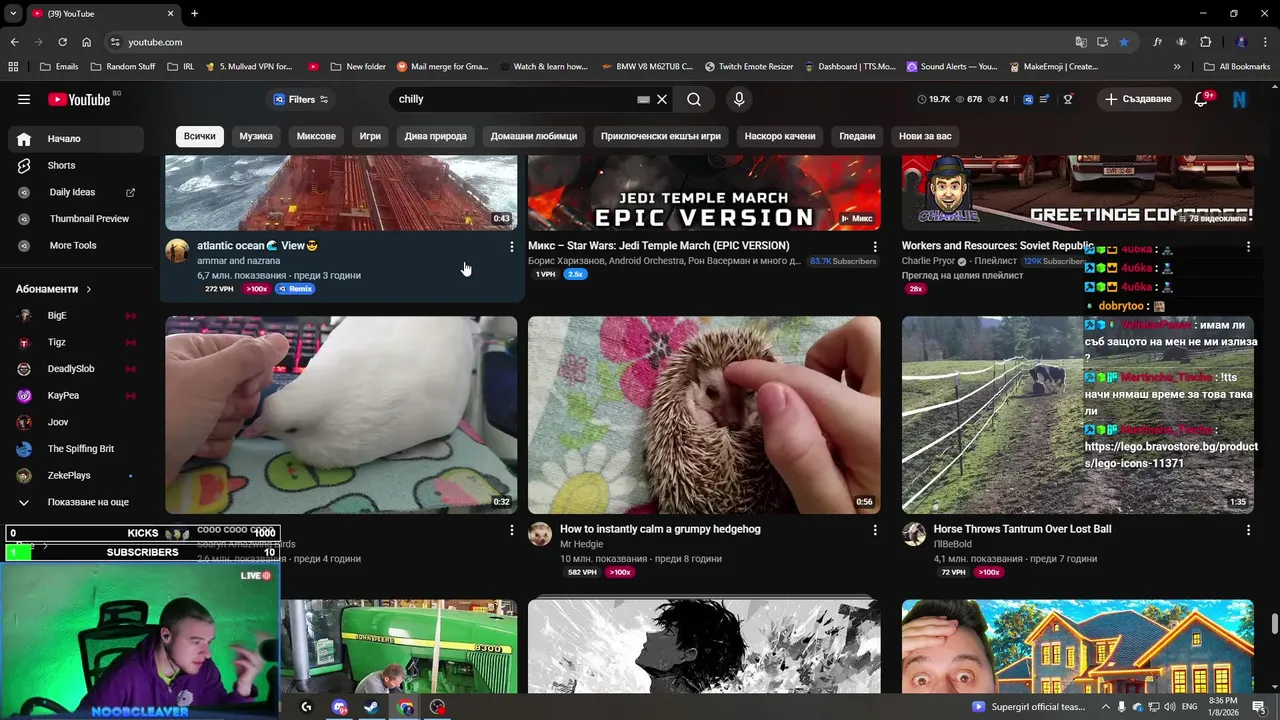
Task: Play the grumpy hedgehog video thumbnail
Action: (704, 415)
